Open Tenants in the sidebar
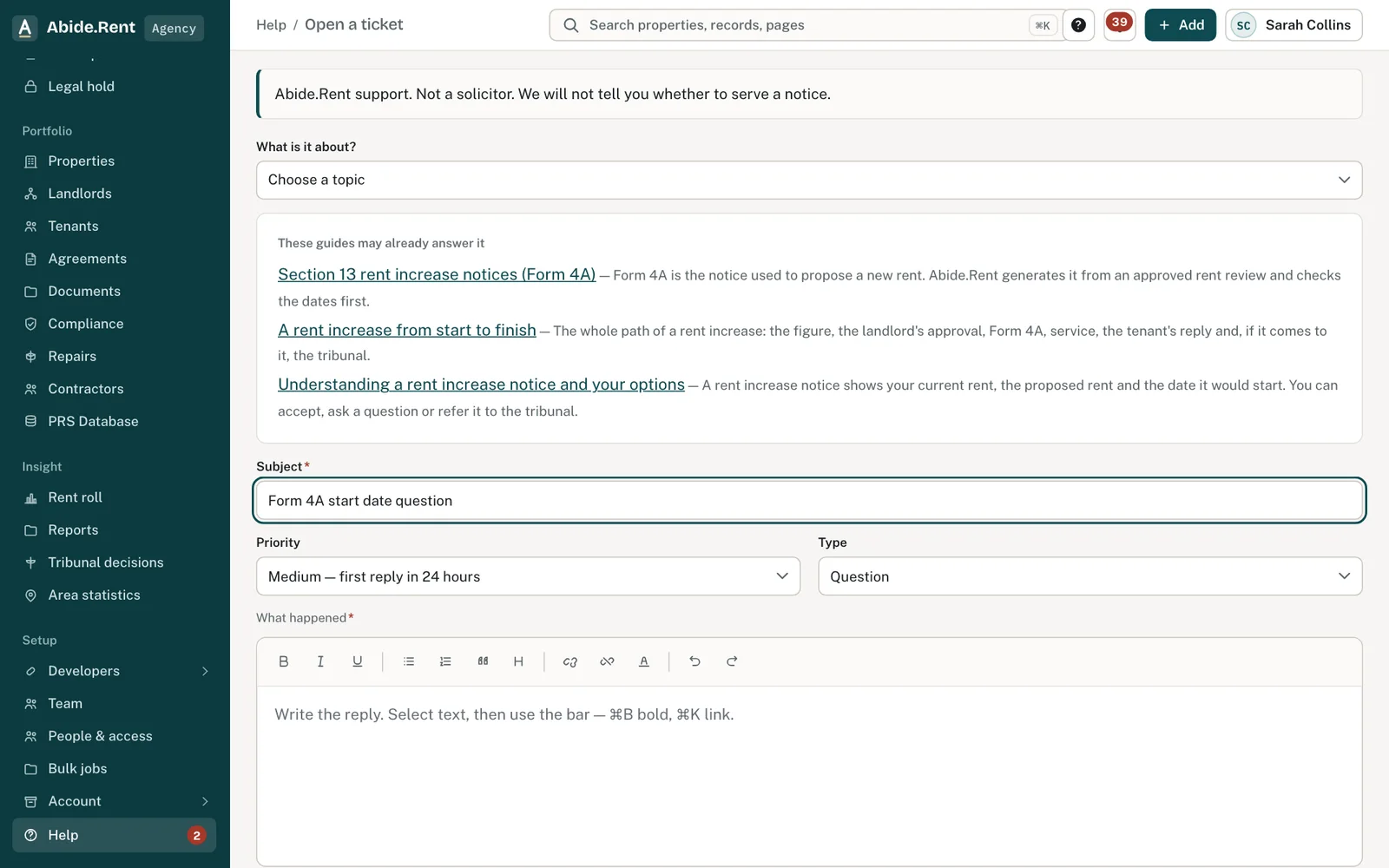 point(115,227)
